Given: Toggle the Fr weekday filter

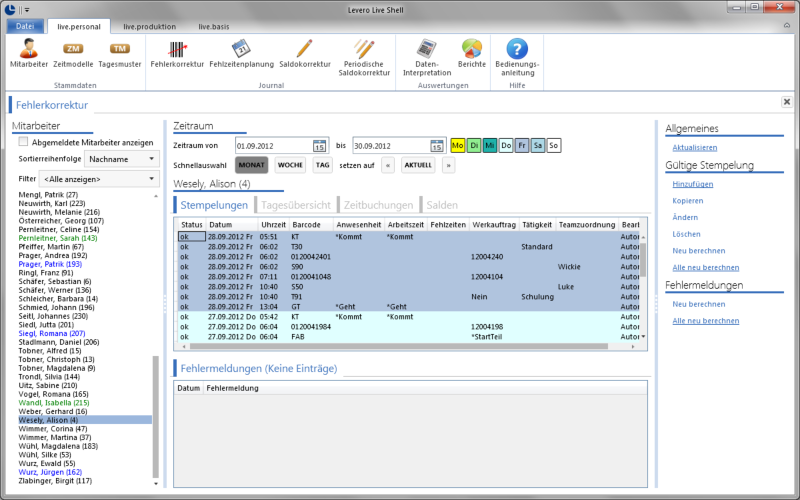Looking at the screenshot, I should pyautogui.click(x=521, y=145).
